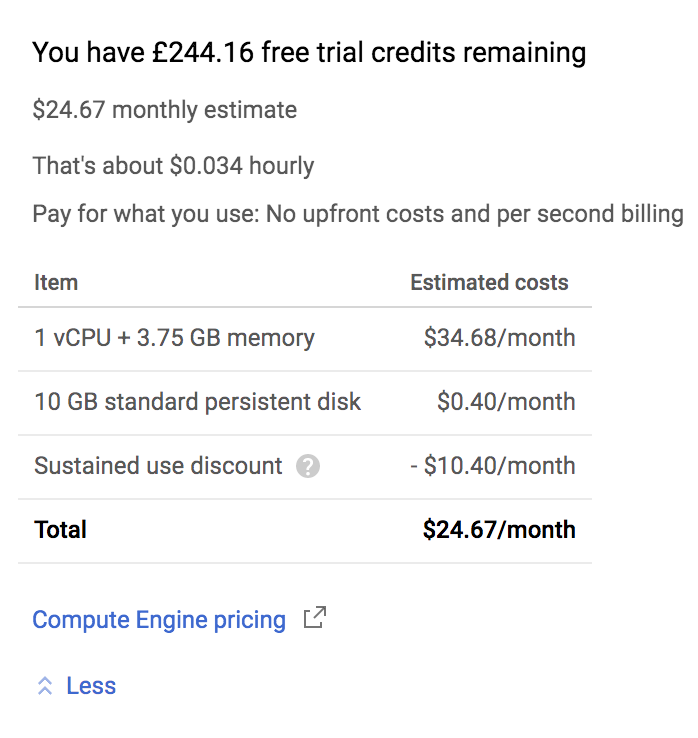Click the external link icon beside pricing
Screen dimensions: 698x738
pyautogui.click(x=314, y=618)
